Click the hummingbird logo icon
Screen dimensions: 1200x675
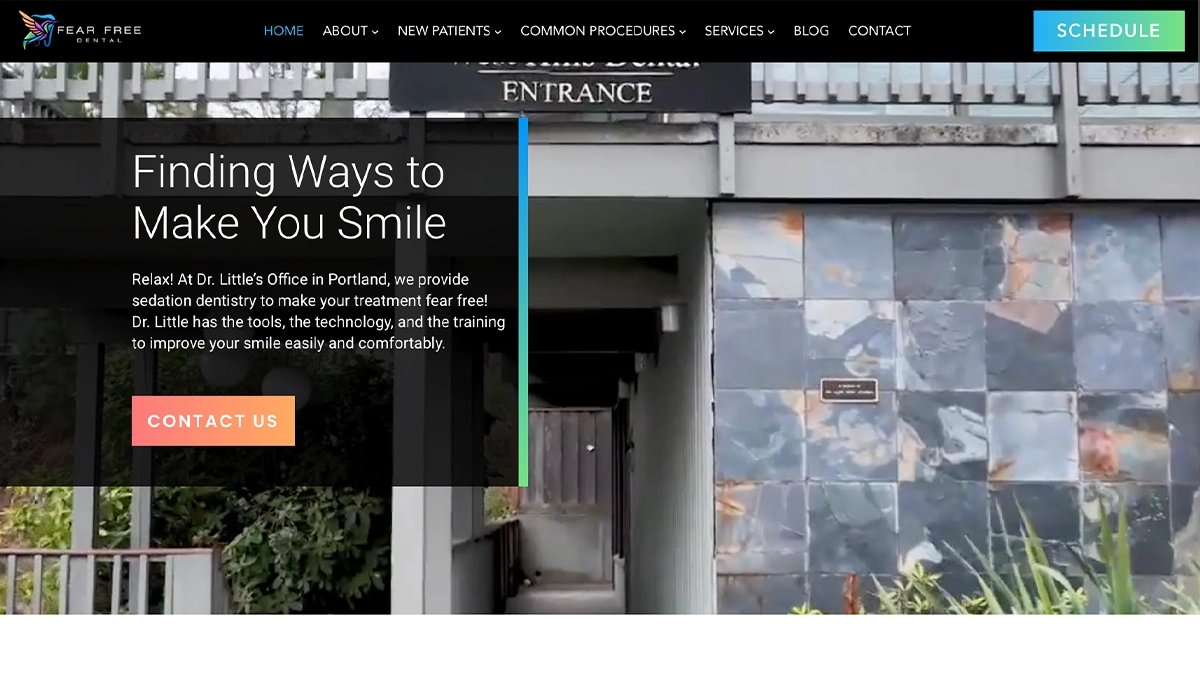pyautogui.click(x=36, y=30)
